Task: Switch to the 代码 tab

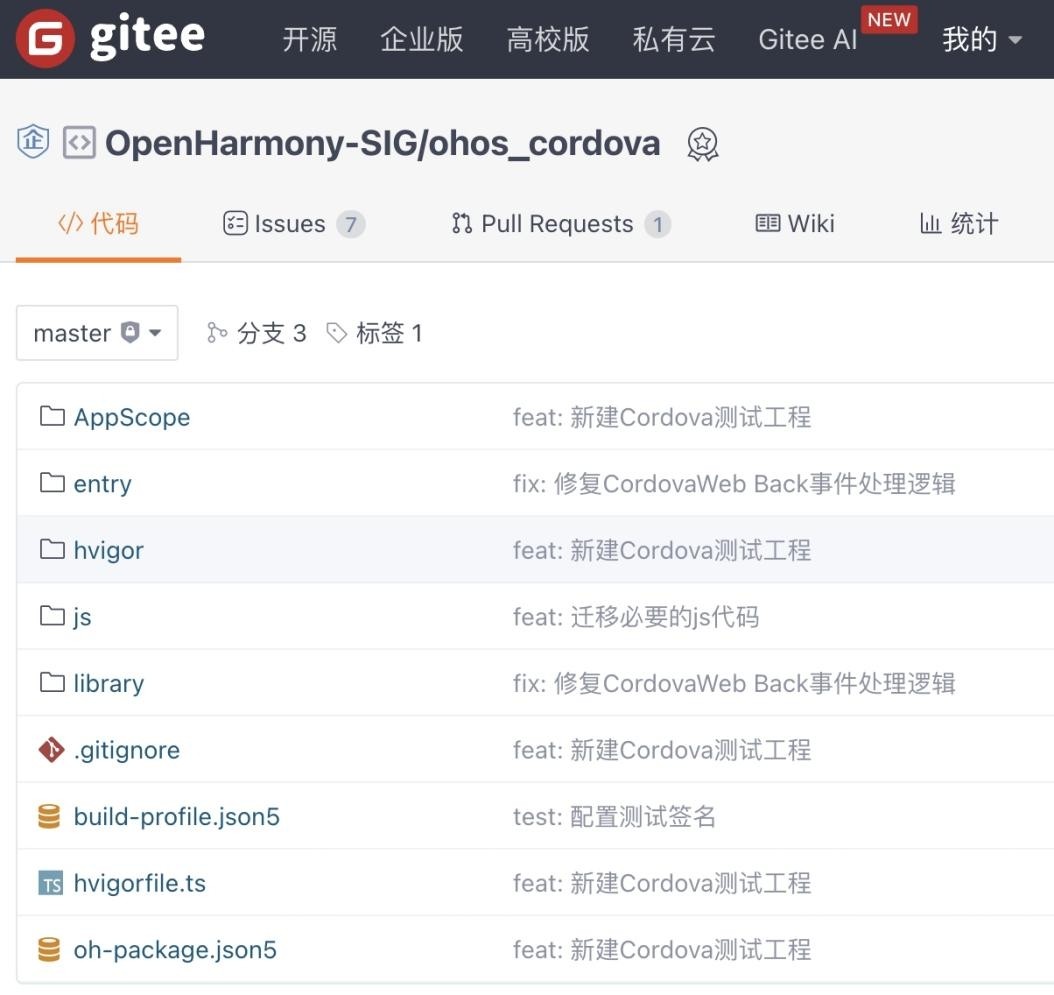Action: [99, 223]
